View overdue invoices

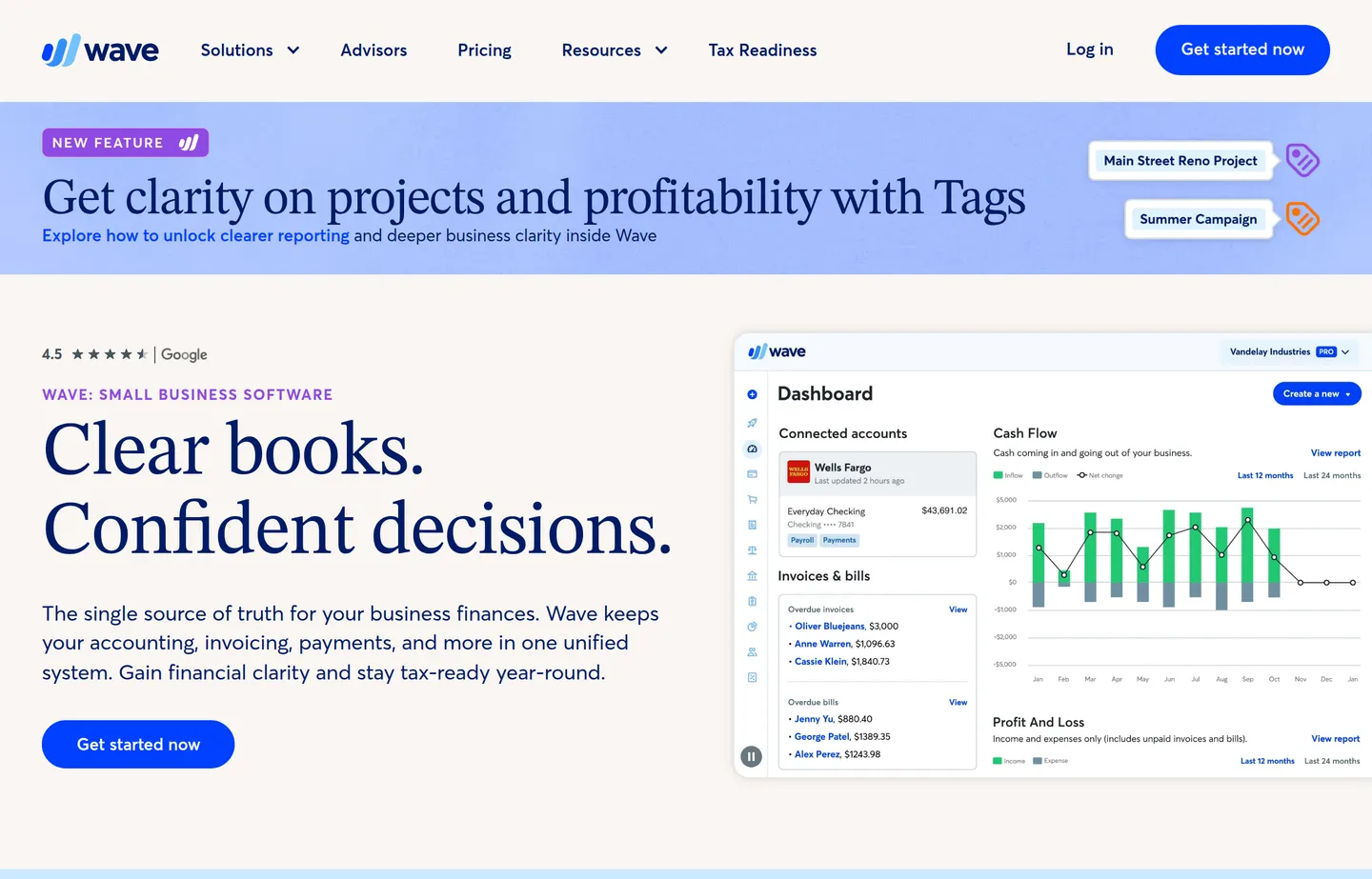point(958,609)
